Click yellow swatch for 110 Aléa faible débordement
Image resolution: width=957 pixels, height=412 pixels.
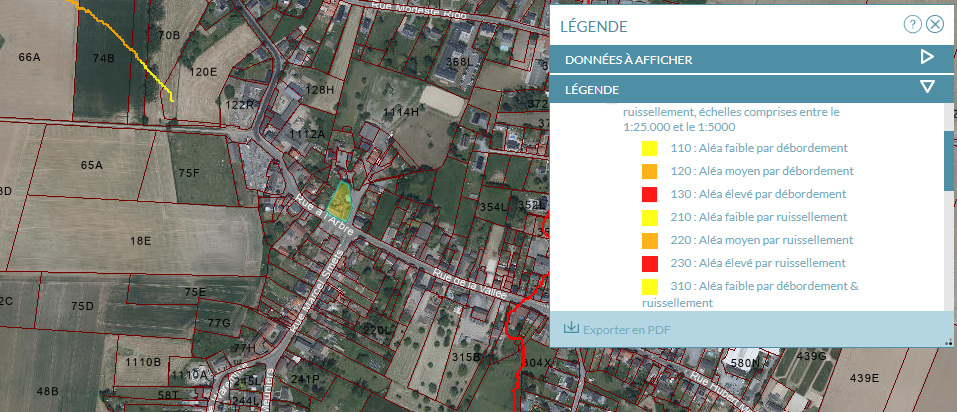[x=649, y=149]
